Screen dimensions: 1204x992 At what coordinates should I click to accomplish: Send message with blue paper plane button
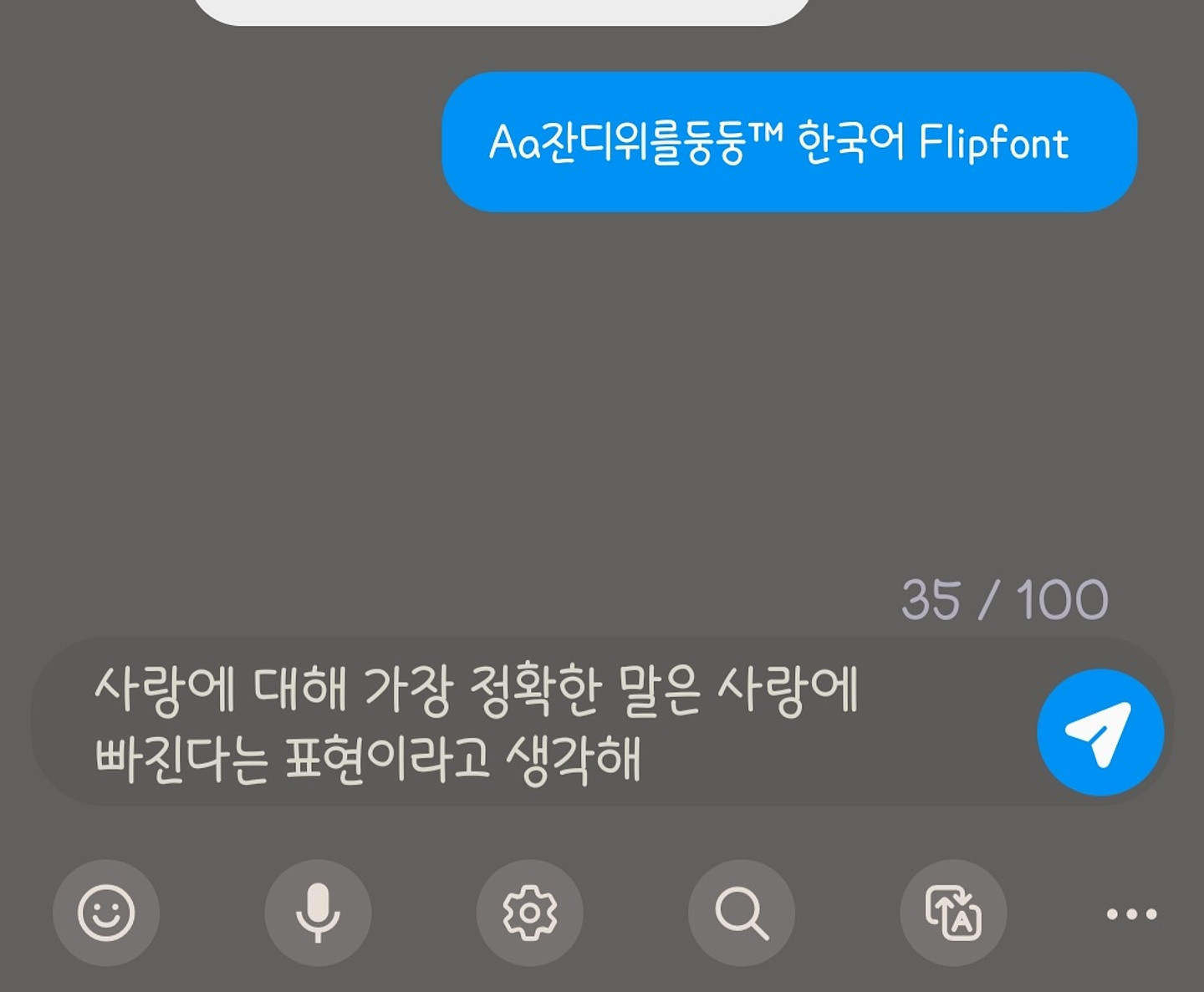coord(1100,732)
